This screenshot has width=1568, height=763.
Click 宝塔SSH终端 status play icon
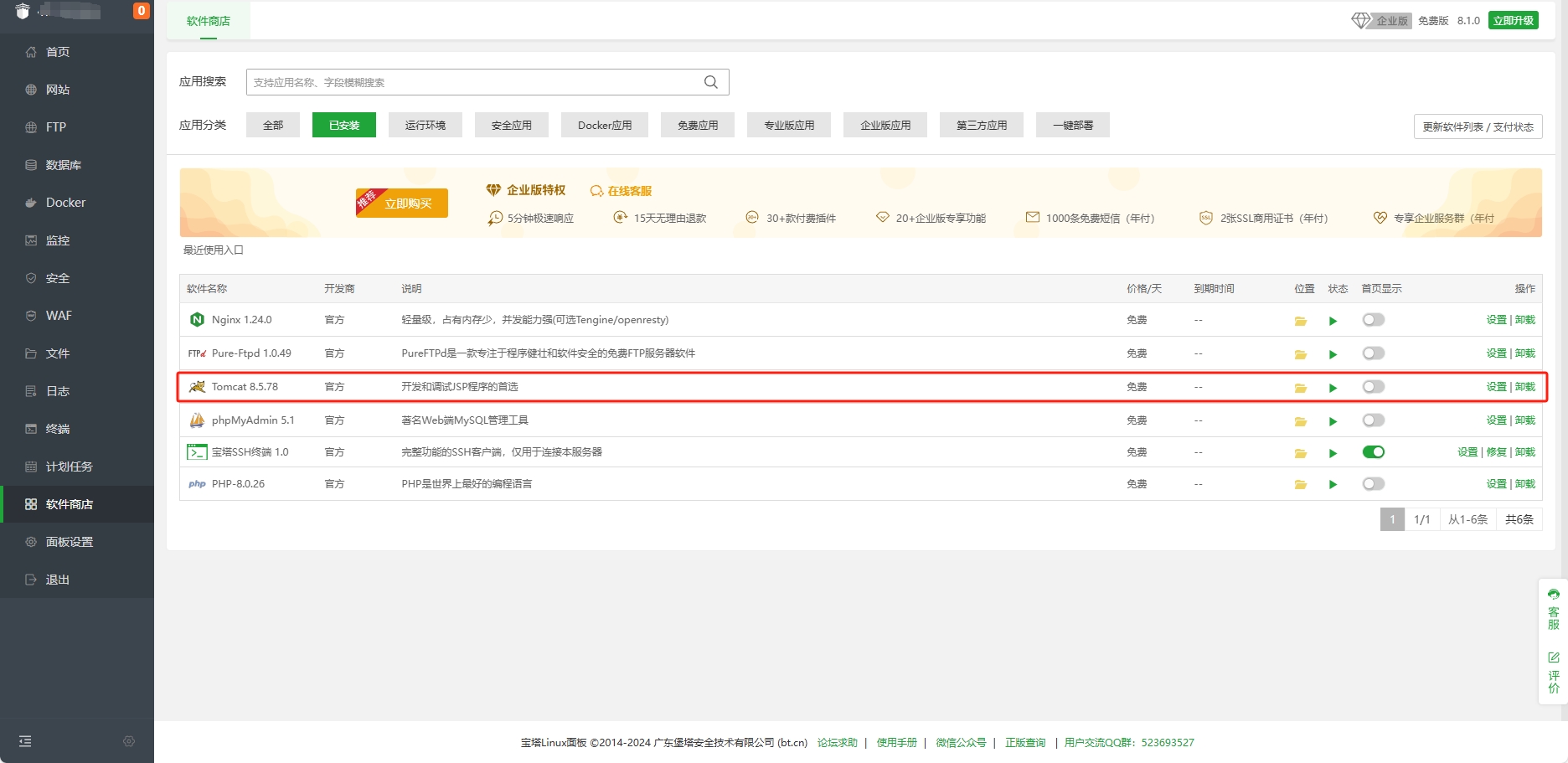click(x=1333, y=453)
